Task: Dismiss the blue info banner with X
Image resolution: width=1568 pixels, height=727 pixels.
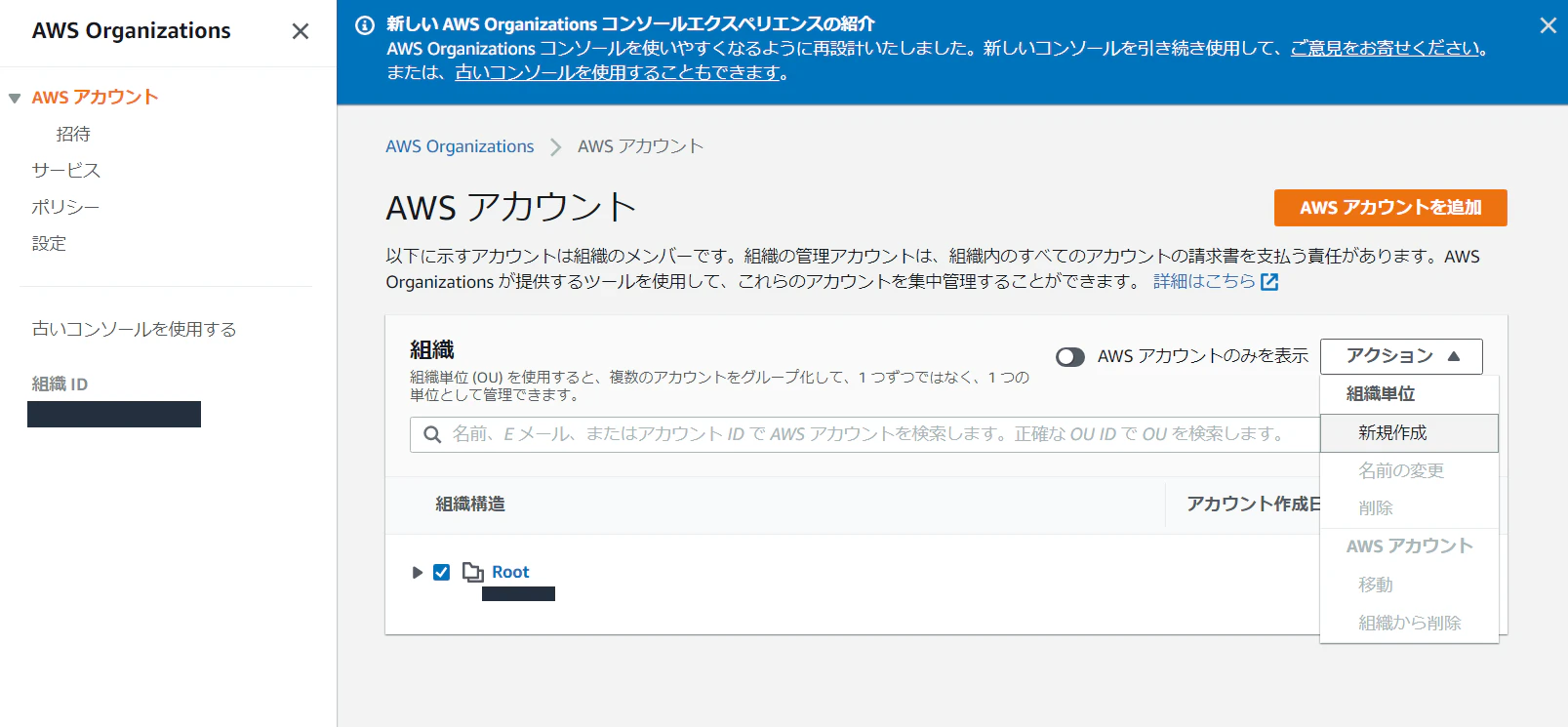Action: click(1548, 25)
